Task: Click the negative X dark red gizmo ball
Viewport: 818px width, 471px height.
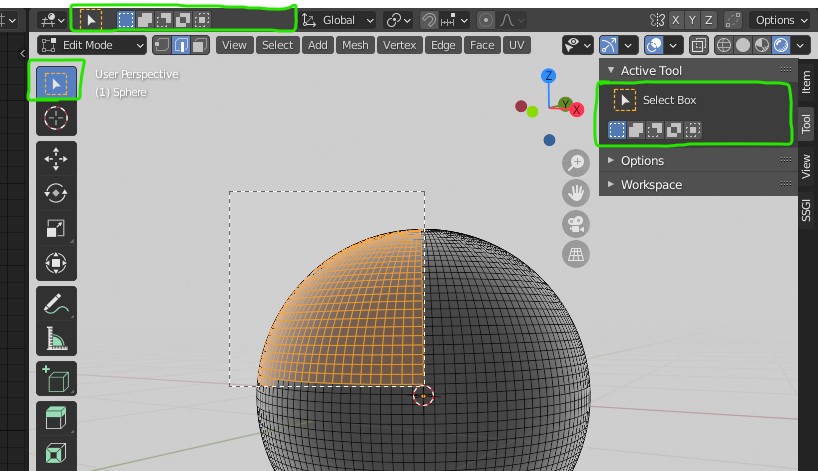Action: point(521,106)
